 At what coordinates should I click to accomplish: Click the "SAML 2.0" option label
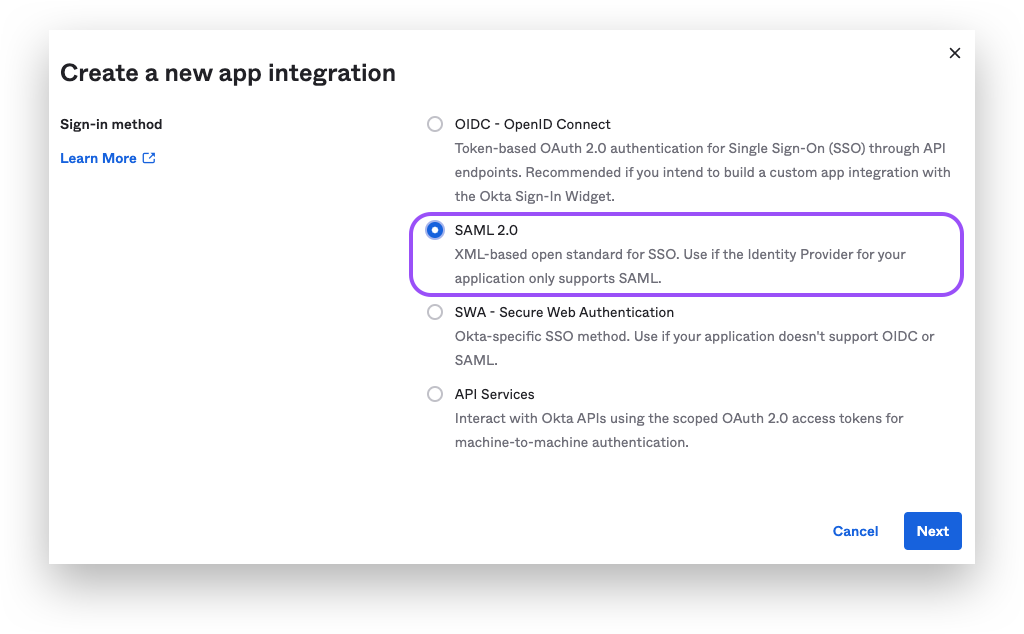[x=486, y=230]
